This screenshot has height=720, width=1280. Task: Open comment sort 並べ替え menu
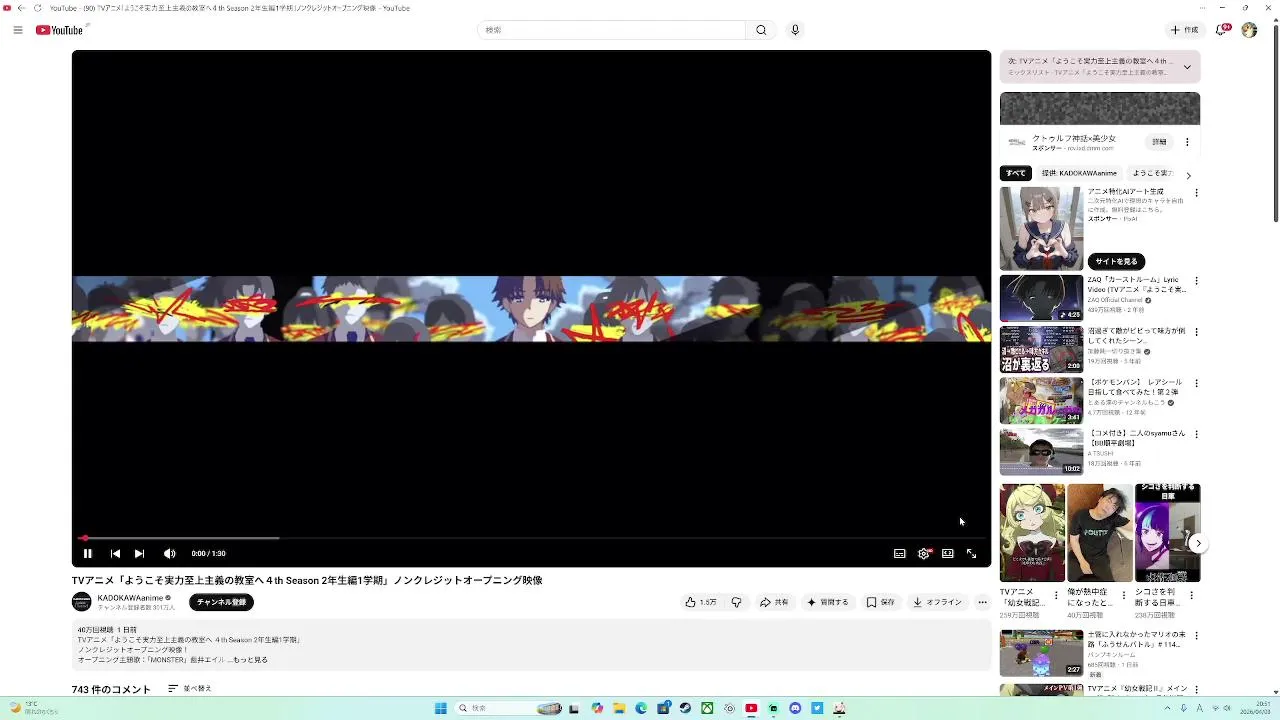(190, 689)
